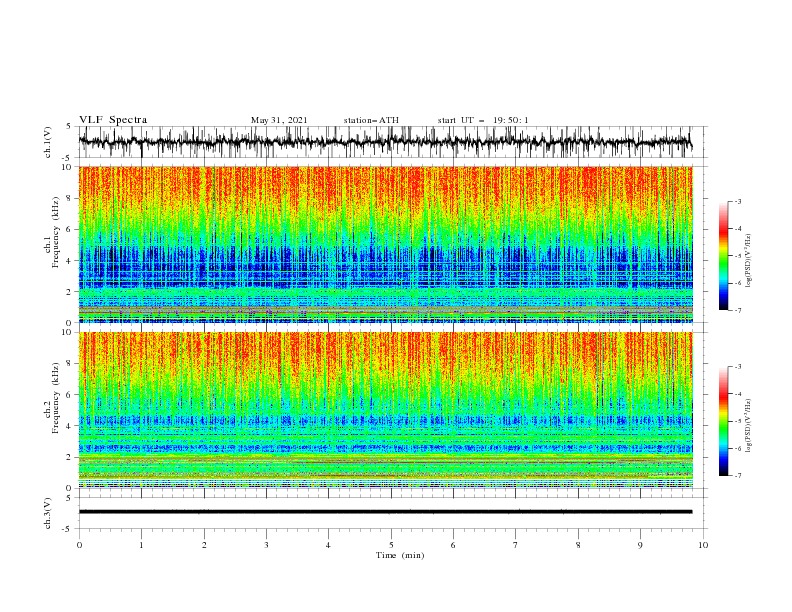Click the ch.1 PSD color scale bar
The image size is (792, 612).
(x=723, y=256)
